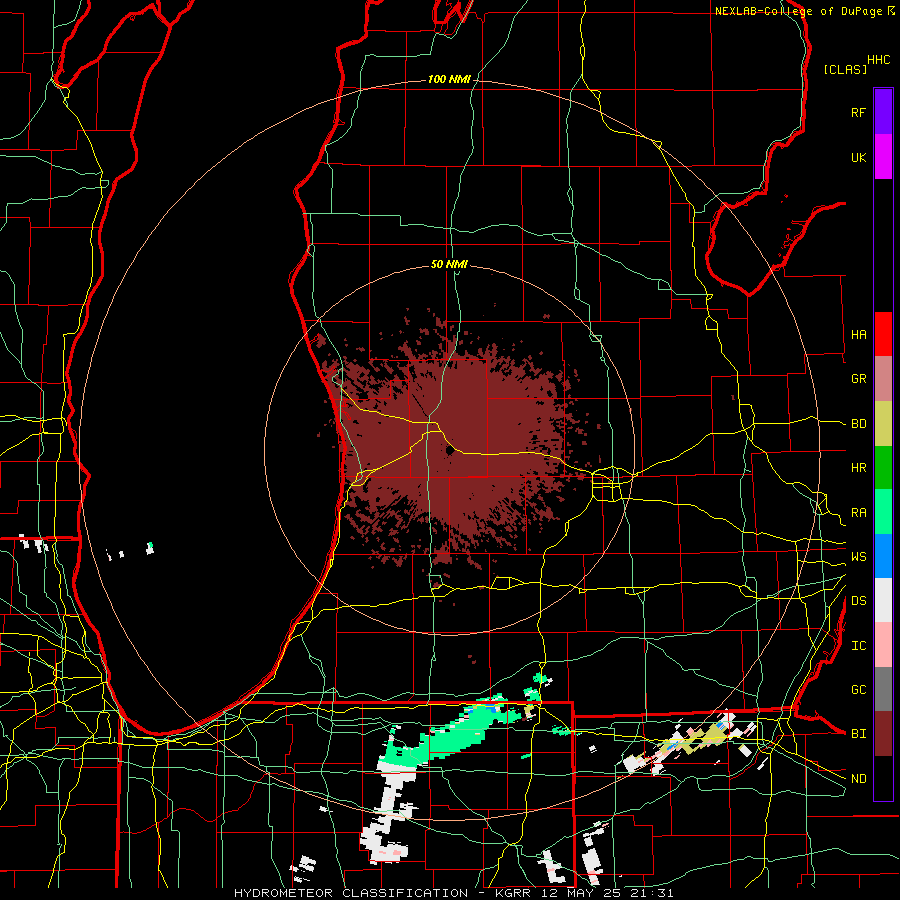Click the "[CLAS]" units label

(x=845, y=69)
